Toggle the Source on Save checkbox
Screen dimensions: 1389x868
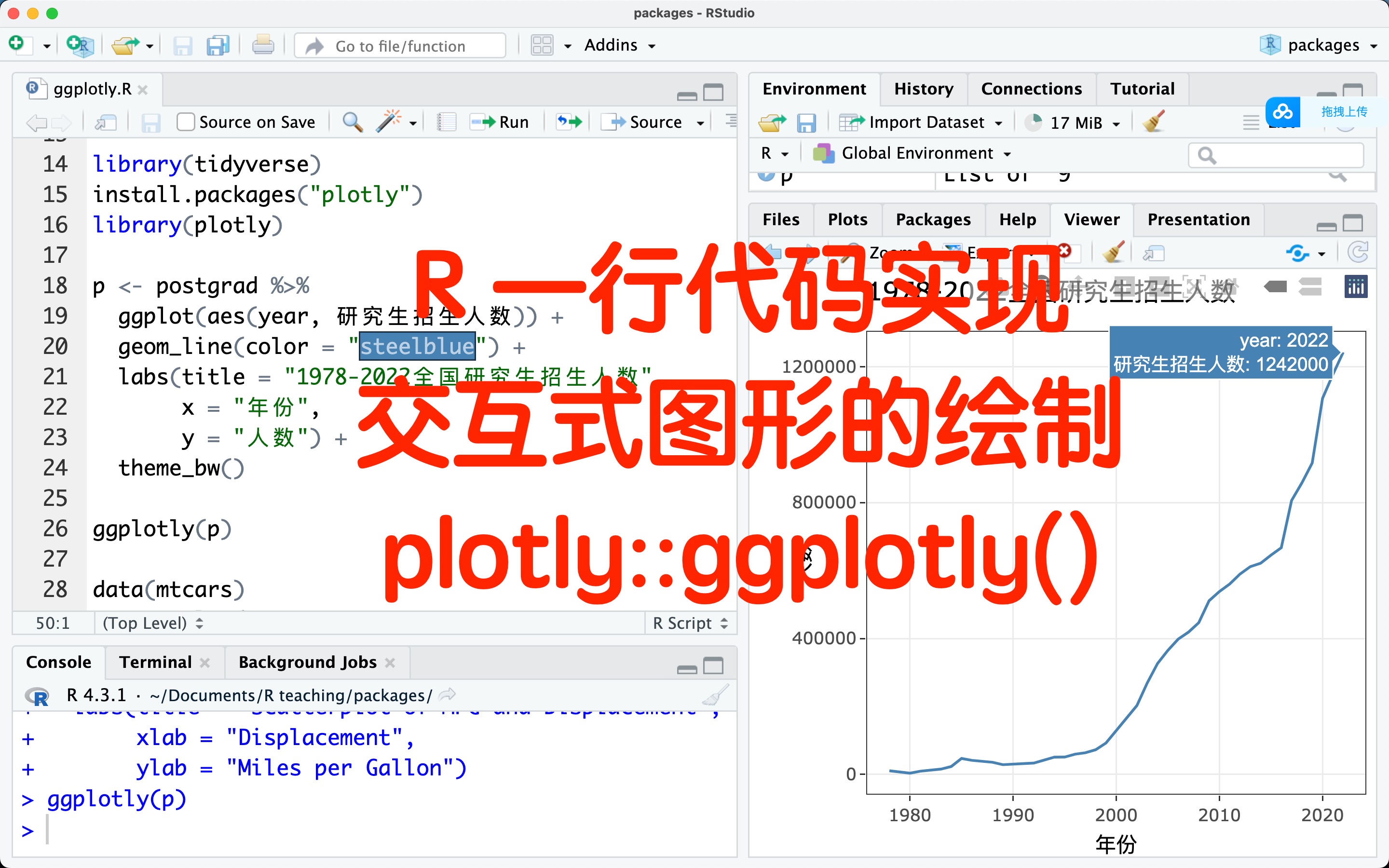pyautogui.click(x=185, y=122)
